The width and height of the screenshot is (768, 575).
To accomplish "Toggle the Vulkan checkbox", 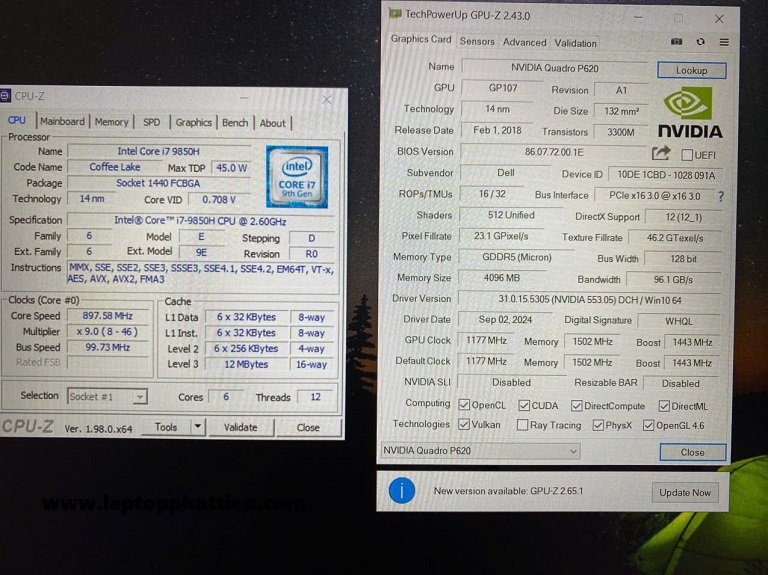I will click(464, 424).
